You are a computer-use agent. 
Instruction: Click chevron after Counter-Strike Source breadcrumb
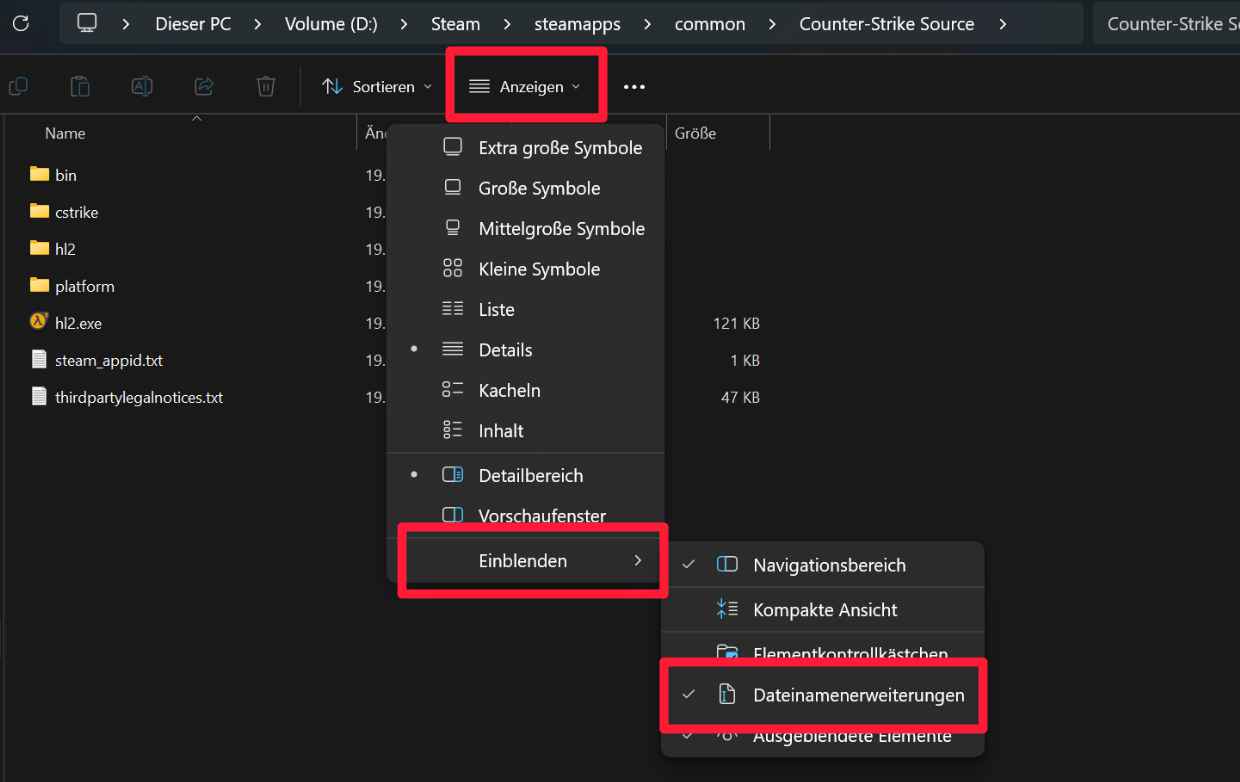click(1002, 23)
